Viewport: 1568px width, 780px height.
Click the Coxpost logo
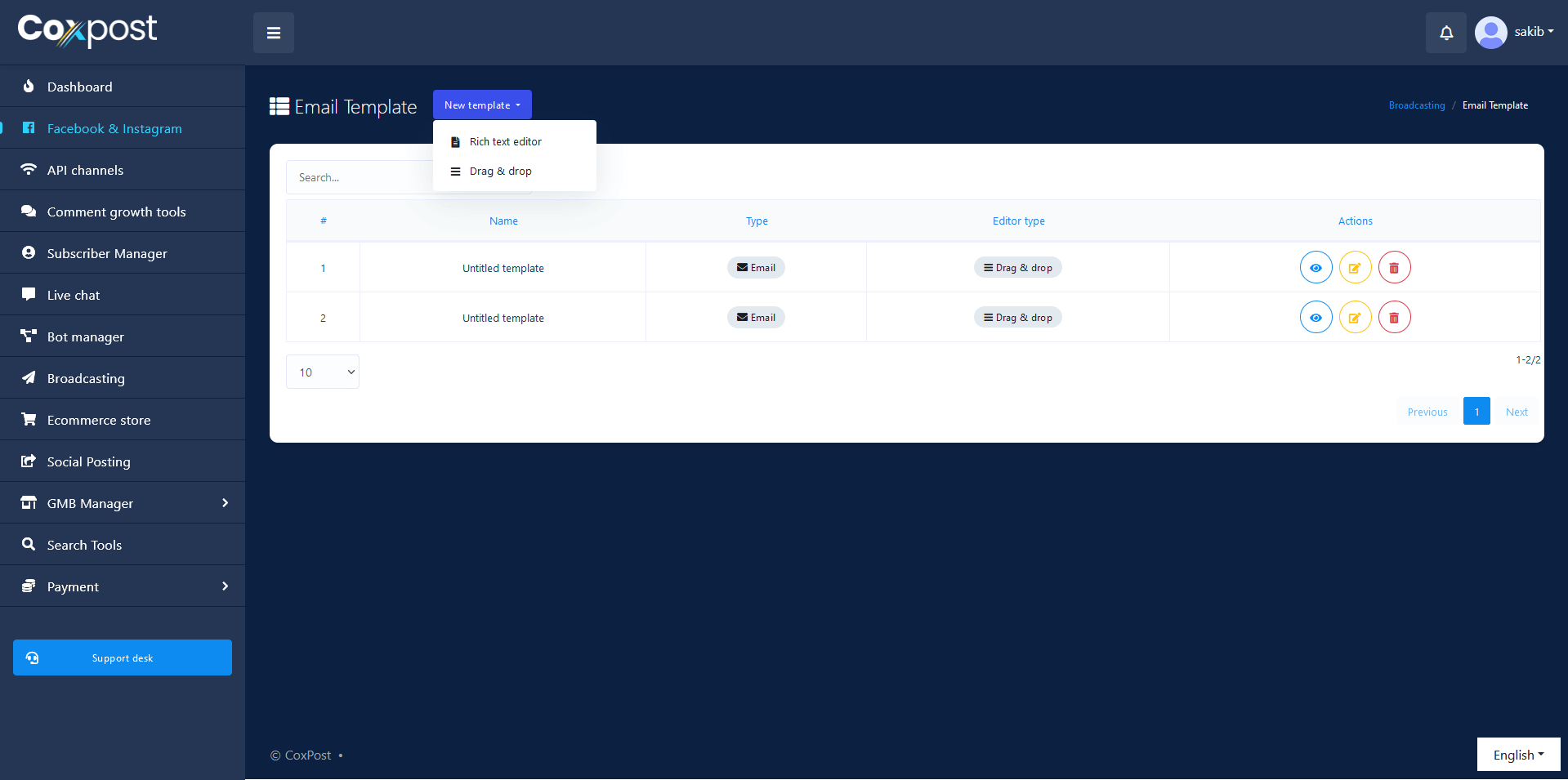pyautogui.click(x=87, y=31)
